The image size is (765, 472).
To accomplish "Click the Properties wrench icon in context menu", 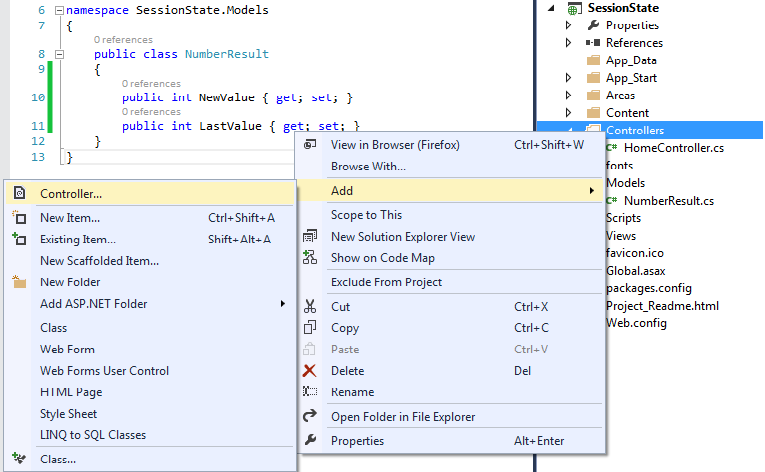I will (x=310, y=441).
